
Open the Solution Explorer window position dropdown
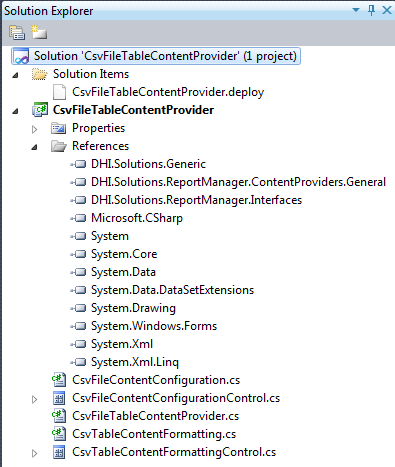tap(356, 10)
